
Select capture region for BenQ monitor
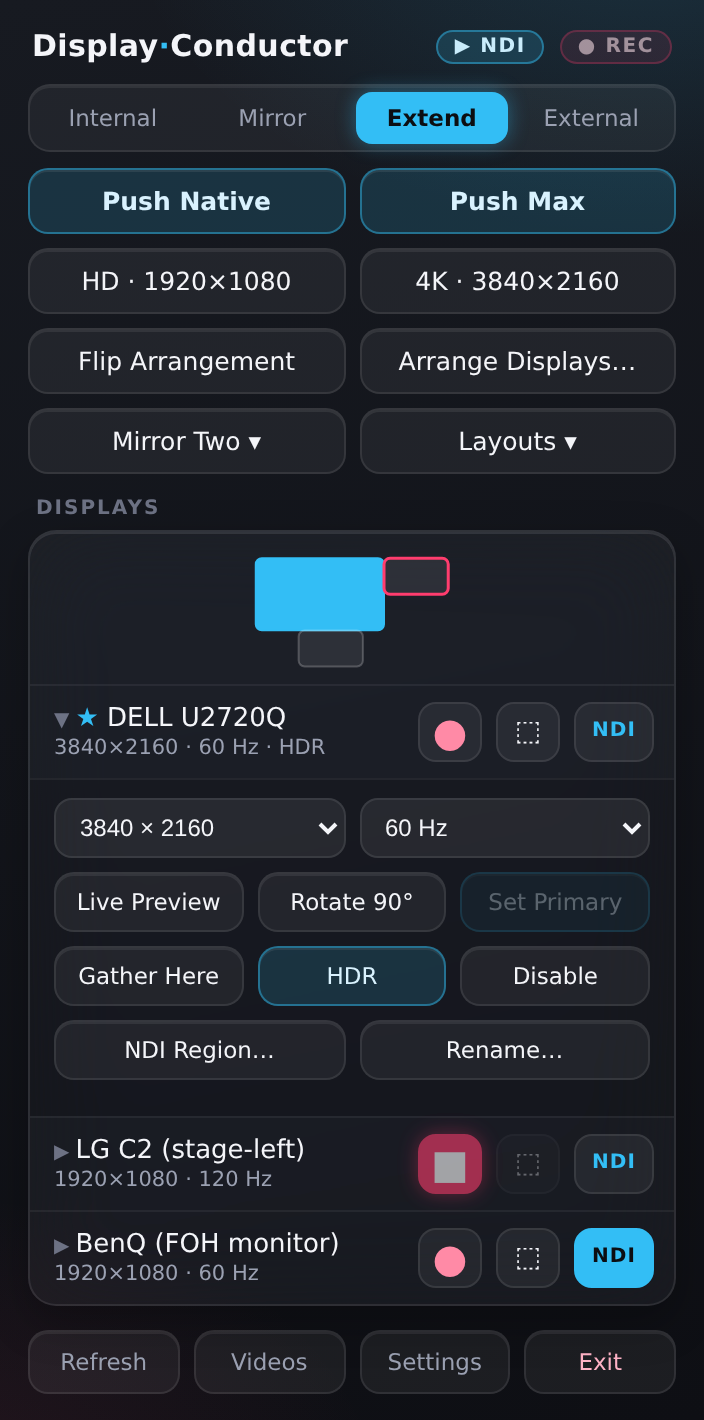(528, 1258)
